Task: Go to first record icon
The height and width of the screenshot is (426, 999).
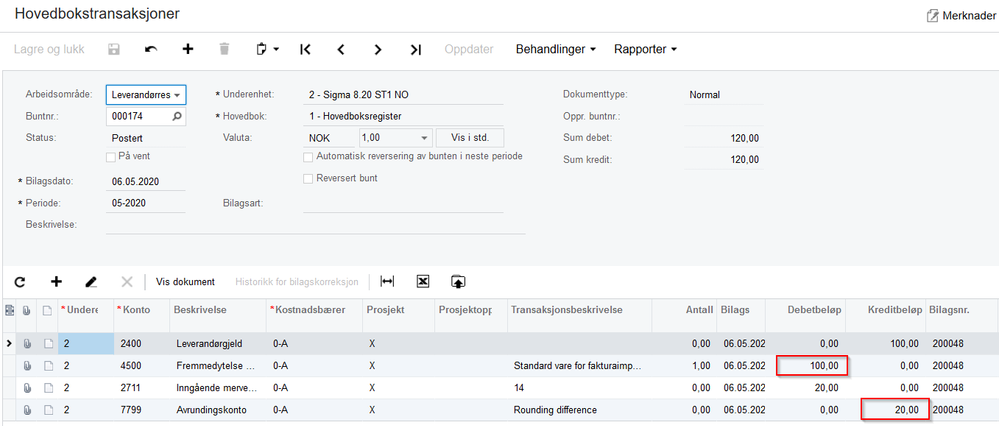Action: pos(305,49)
